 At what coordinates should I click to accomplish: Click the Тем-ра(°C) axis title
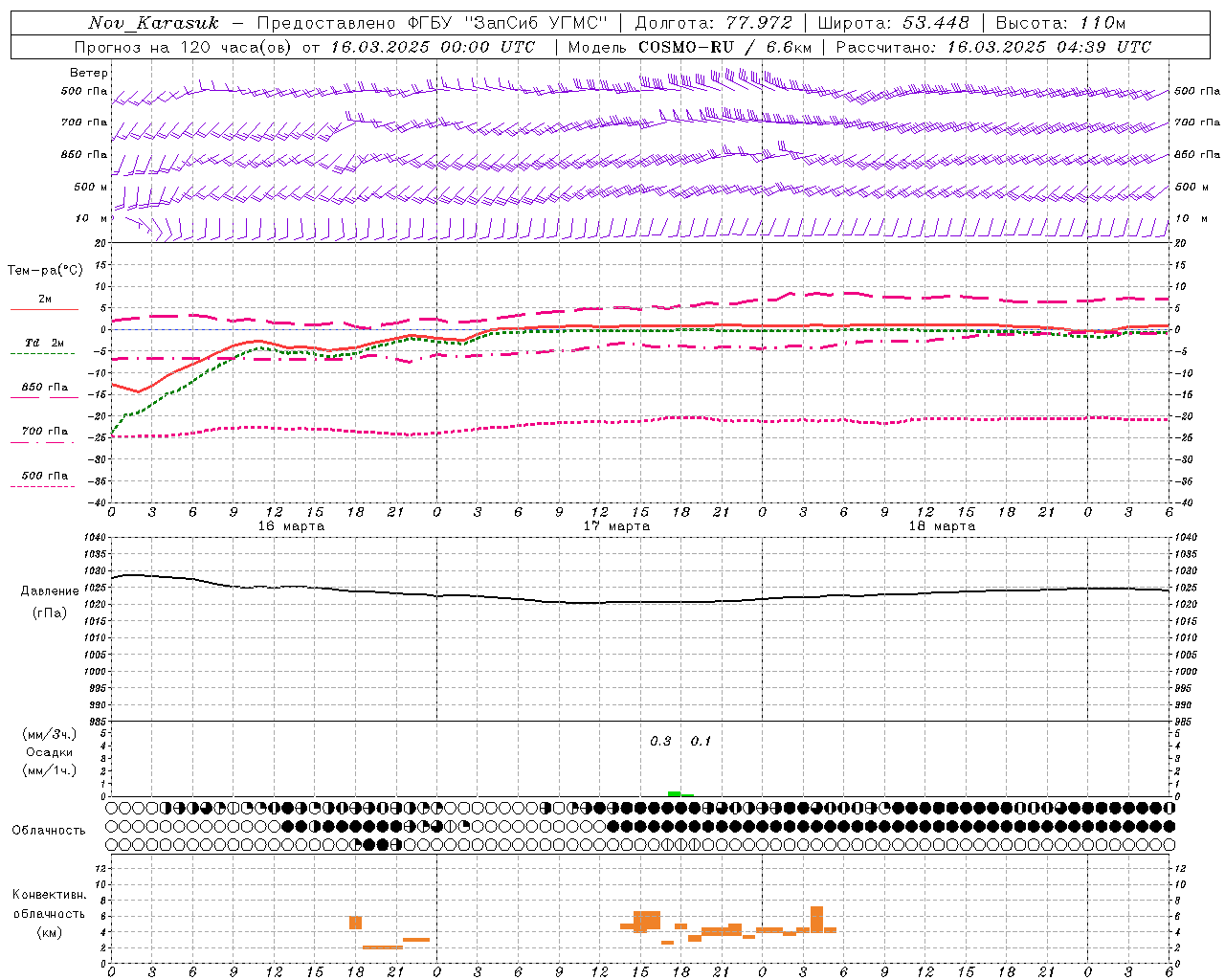click(x=45, y=271)
